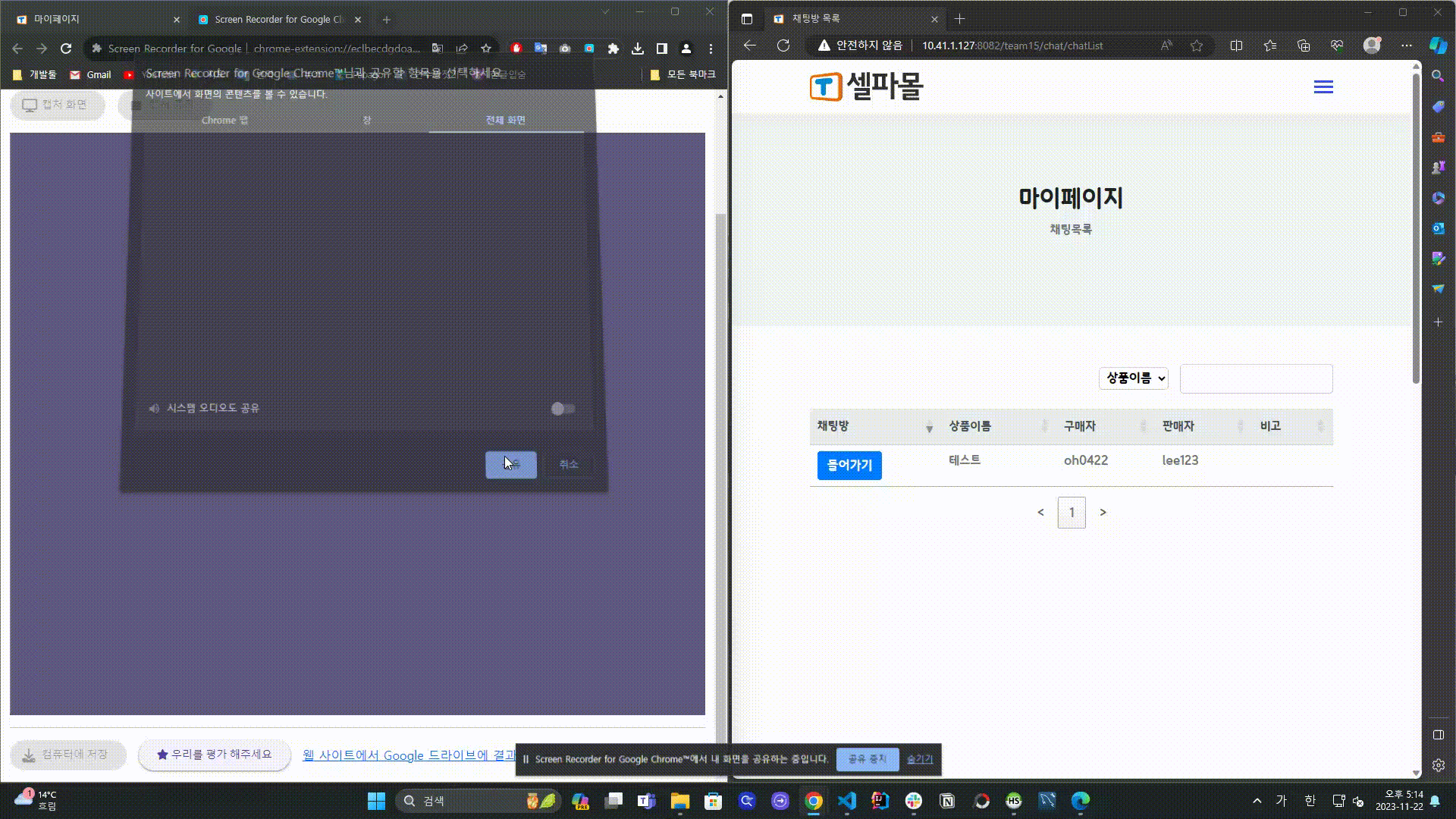Click the chat search text field
Image resolution: width=1456 pixels, height=819 pixels.
(x=1256, y=378)
